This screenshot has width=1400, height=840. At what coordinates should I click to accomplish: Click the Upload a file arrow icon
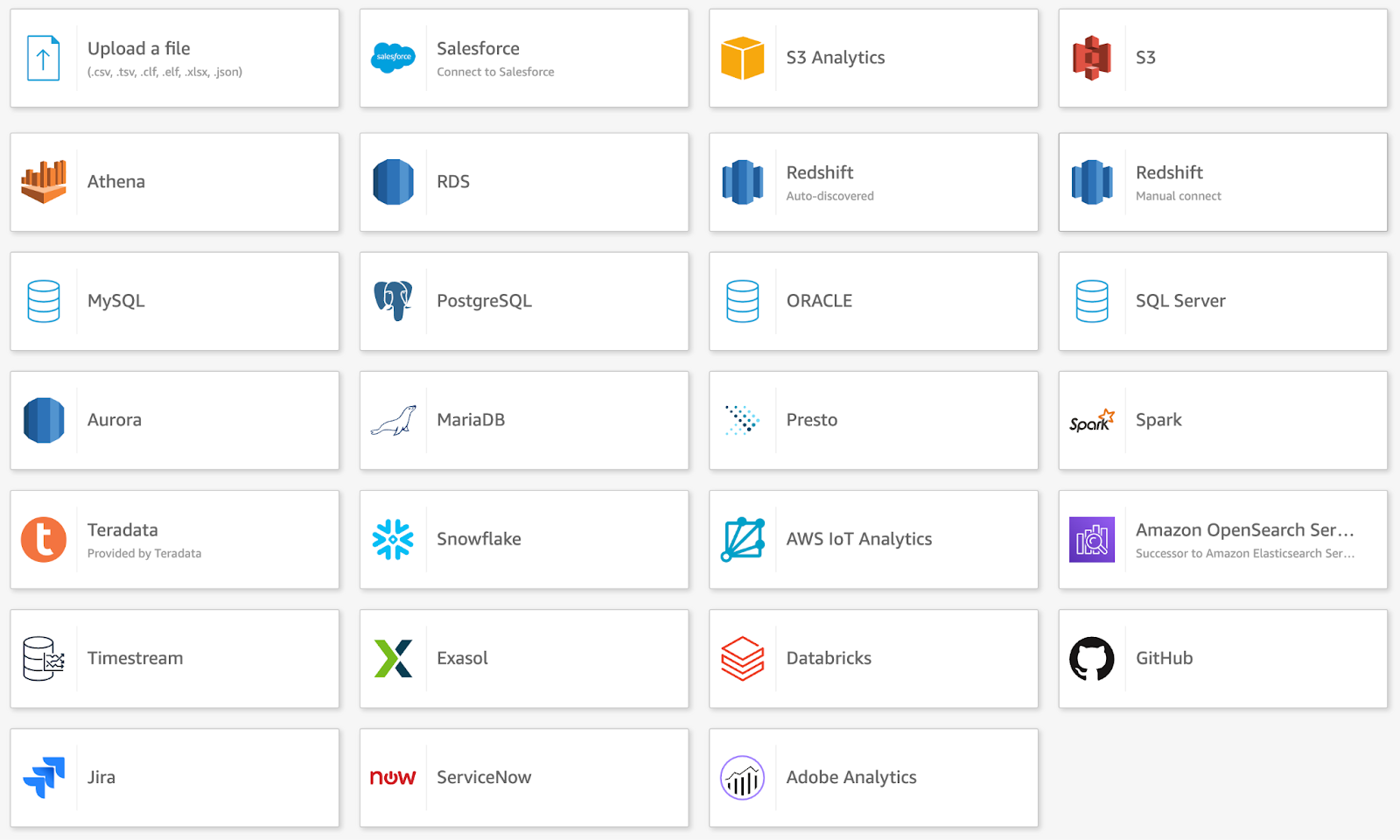pos(43,58)
